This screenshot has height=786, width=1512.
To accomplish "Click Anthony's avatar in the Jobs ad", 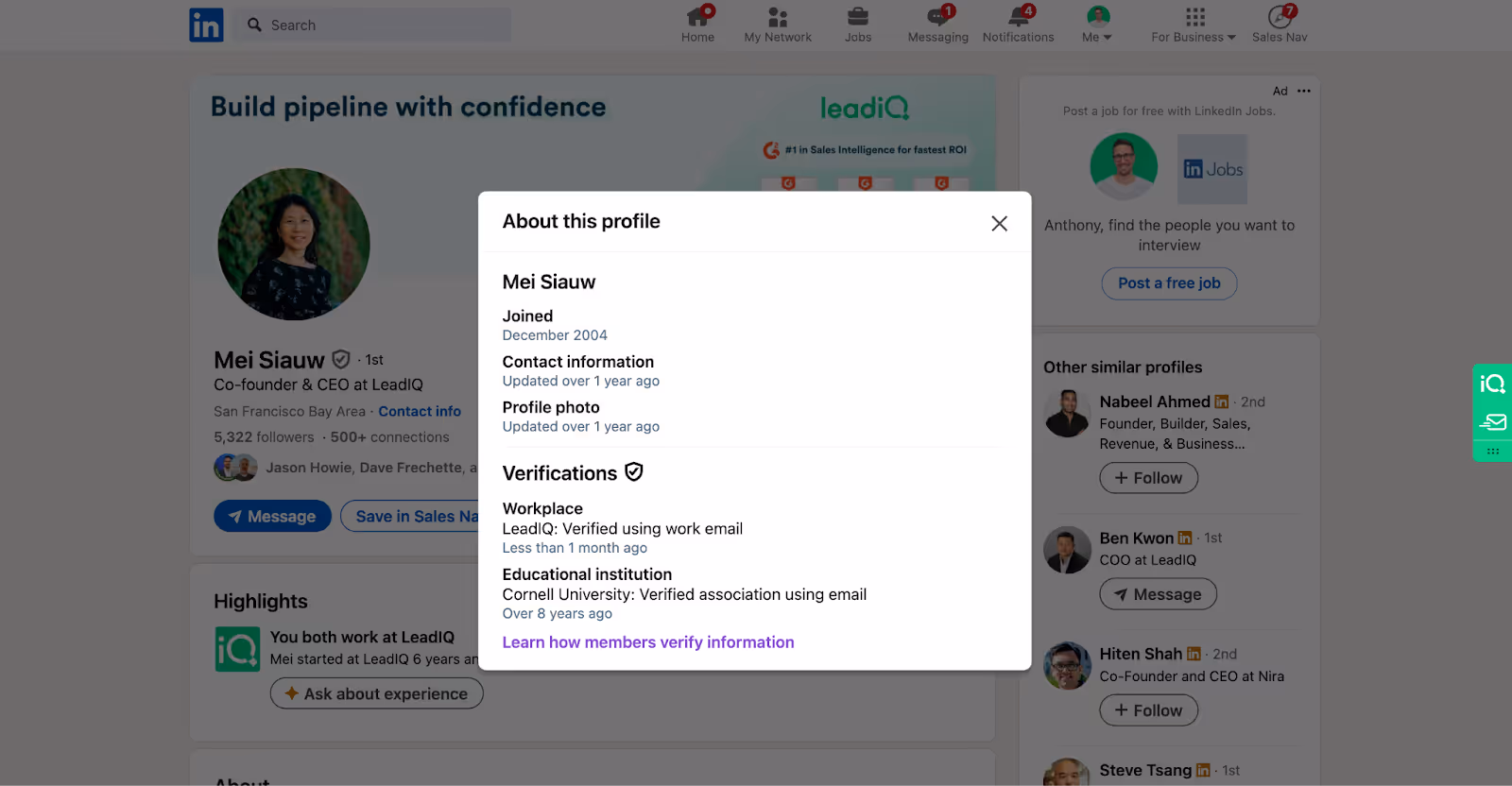I will tap(1124, 166).
